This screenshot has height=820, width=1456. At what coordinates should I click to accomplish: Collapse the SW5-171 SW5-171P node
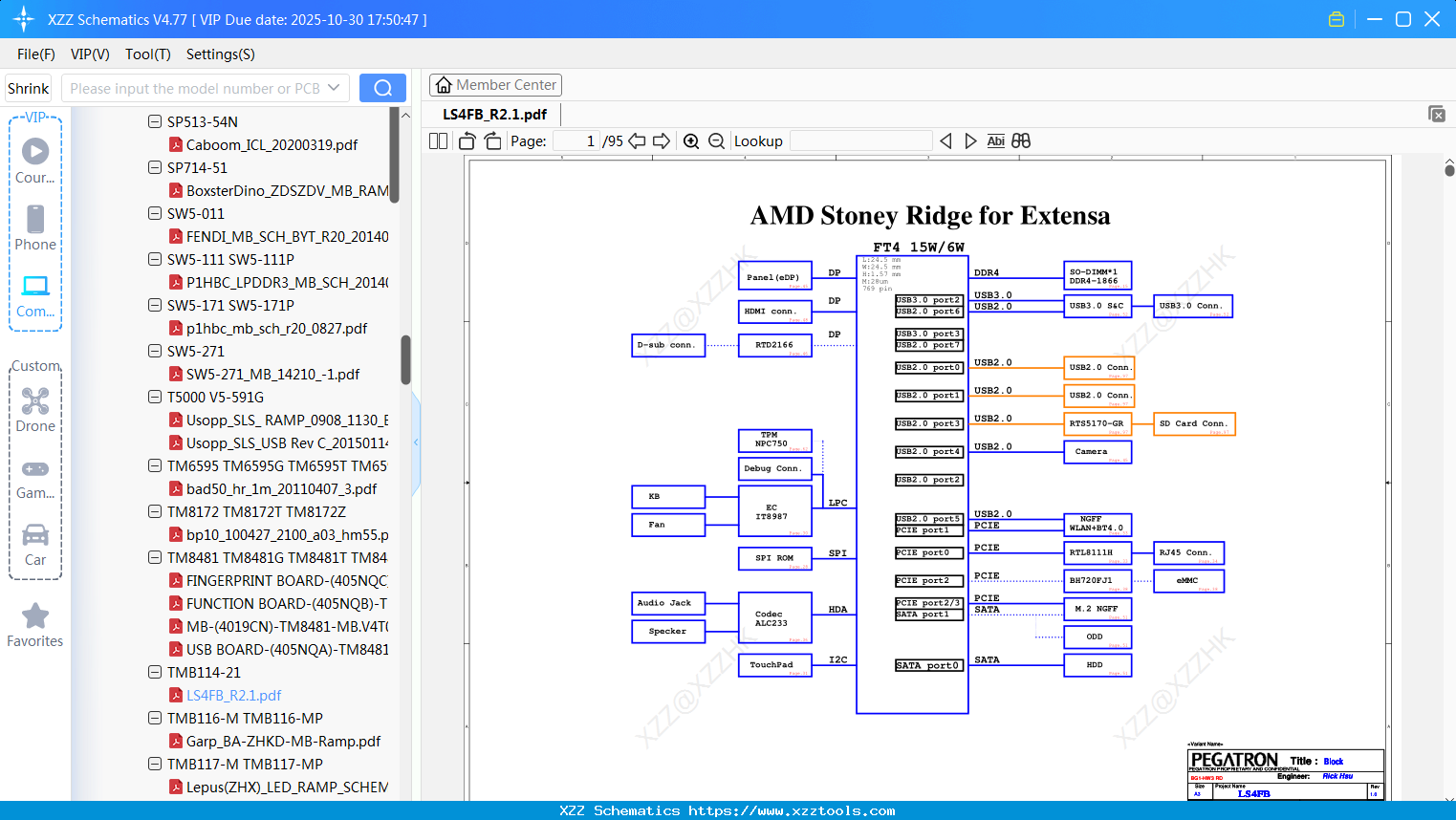point(155,305)
